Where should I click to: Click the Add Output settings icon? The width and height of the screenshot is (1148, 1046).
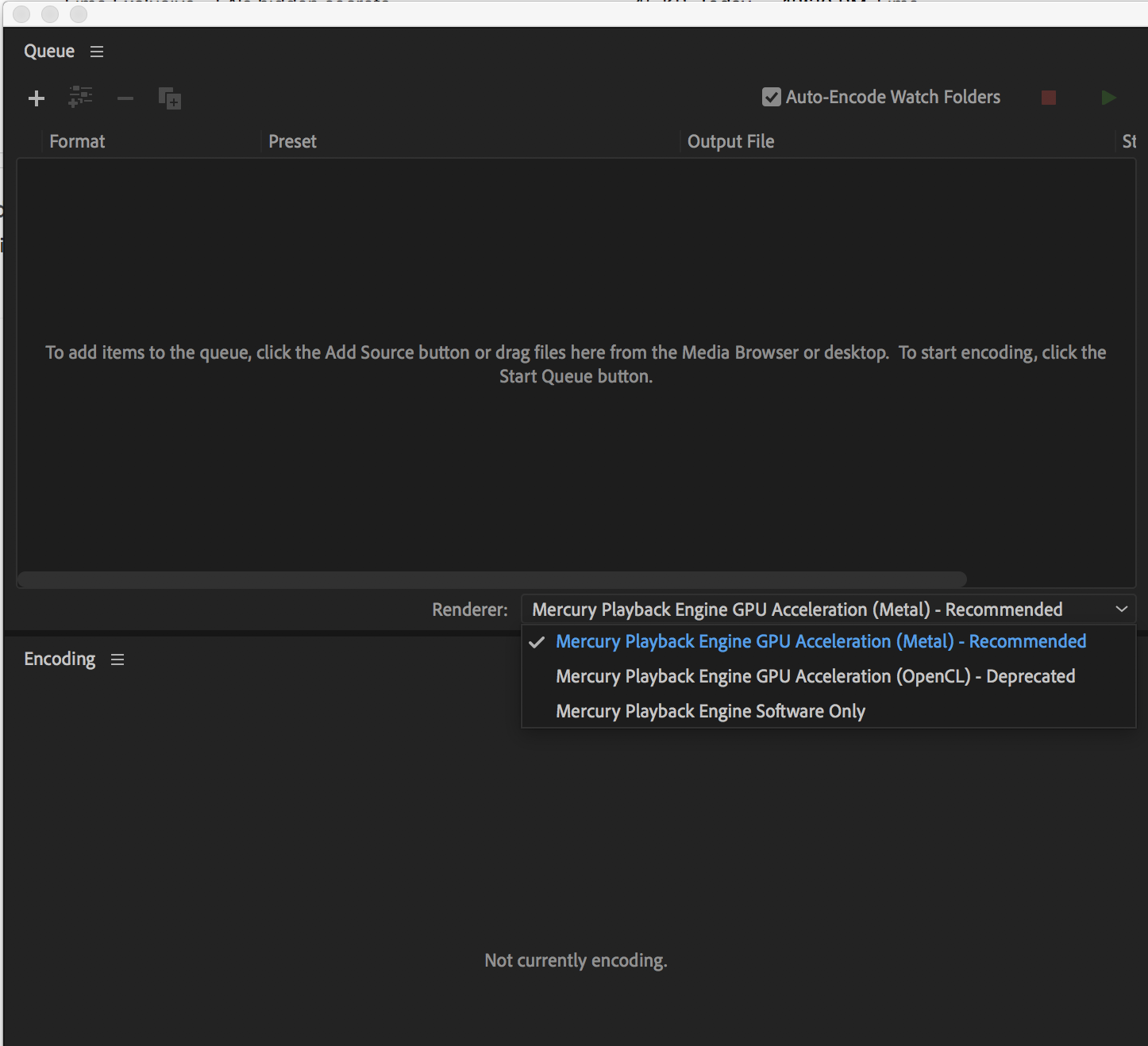pyautogui.click(x=80, y=98)
